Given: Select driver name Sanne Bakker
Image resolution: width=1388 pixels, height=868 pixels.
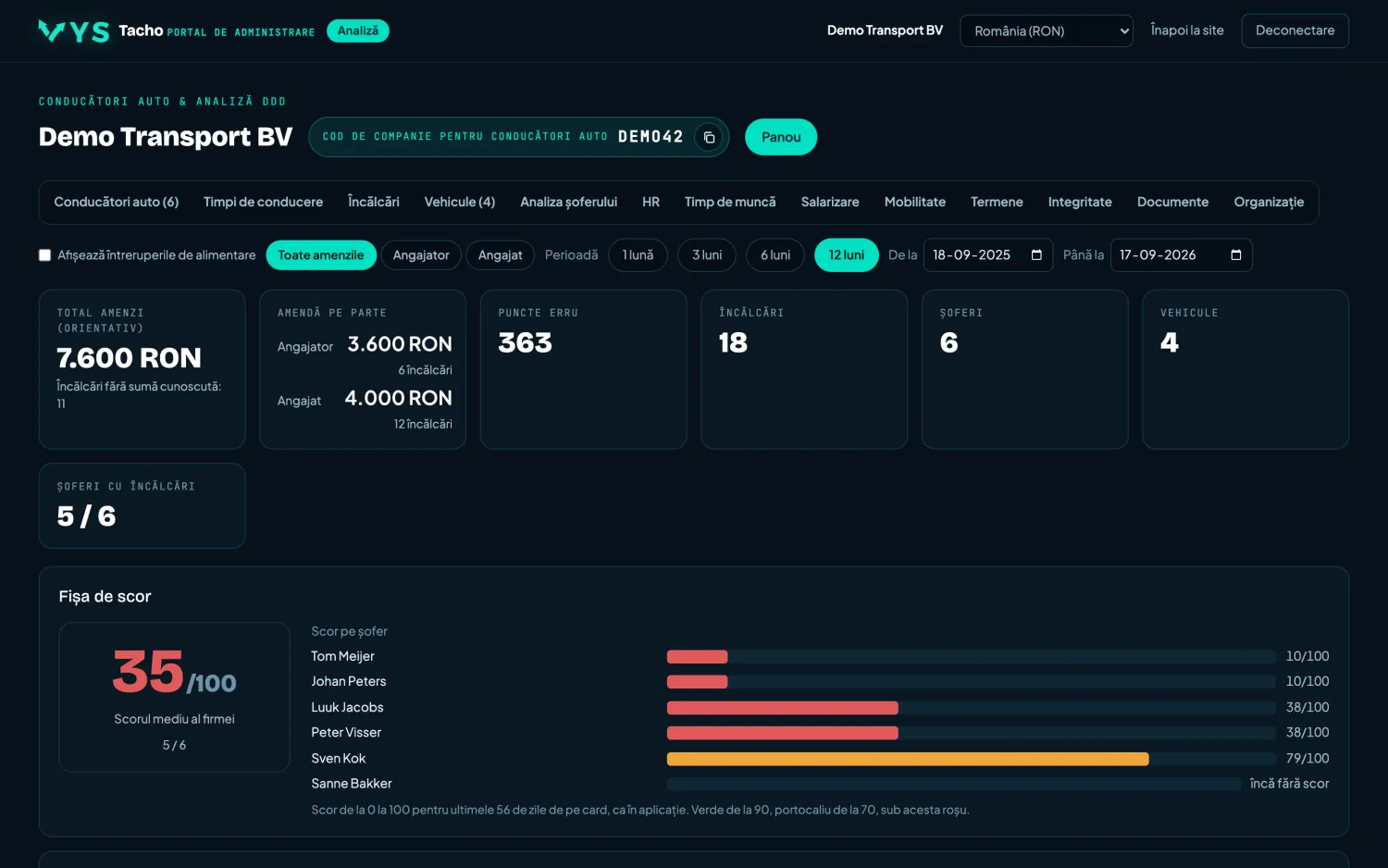Looking at the screenshot, I should (x=352, y=784).
